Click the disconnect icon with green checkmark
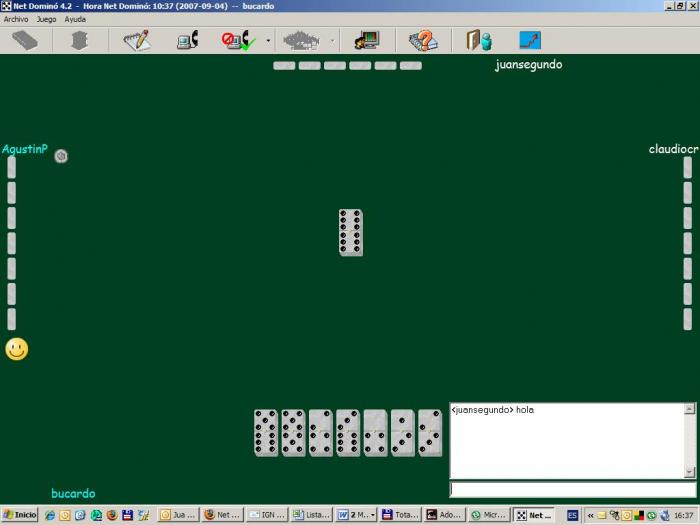Image resolution: width=700 pixels, height=525 pixels. tap(238, 40)
